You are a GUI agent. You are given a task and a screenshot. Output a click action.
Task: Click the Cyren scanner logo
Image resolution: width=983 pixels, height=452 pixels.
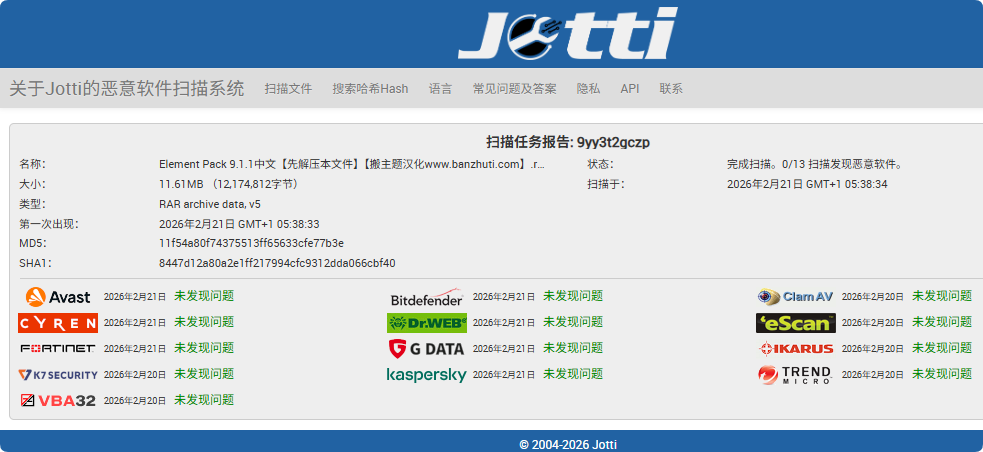pyautogui.click(x=58, y=323)
